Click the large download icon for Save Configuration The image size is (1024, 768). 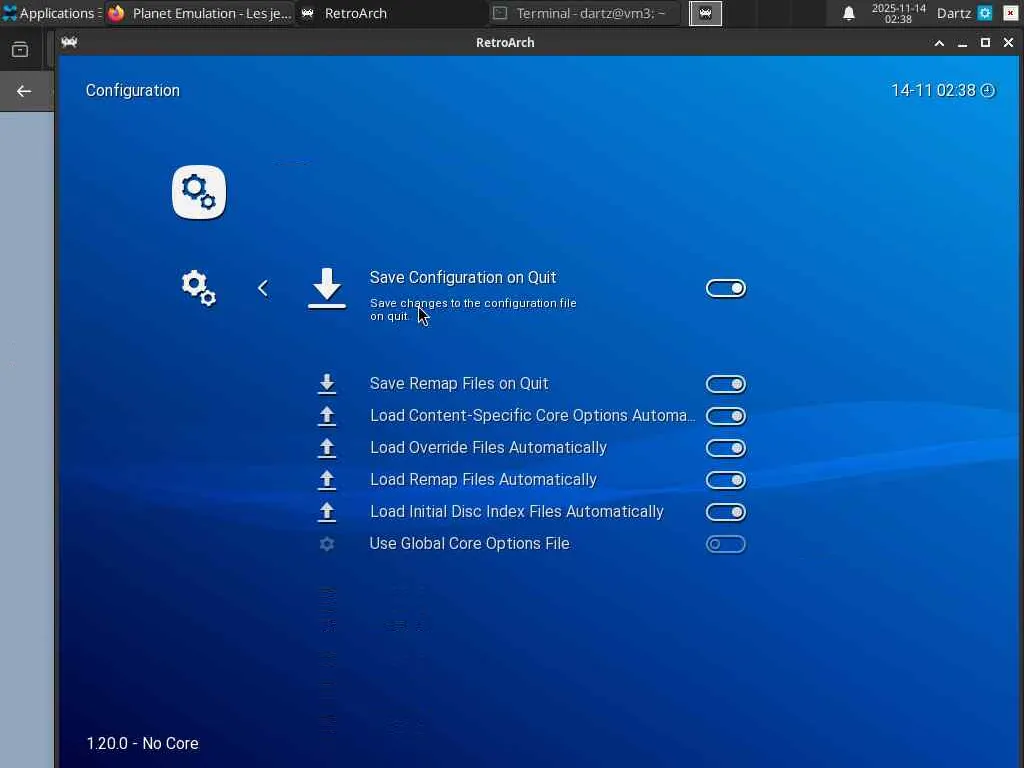(x=327, y=288)
